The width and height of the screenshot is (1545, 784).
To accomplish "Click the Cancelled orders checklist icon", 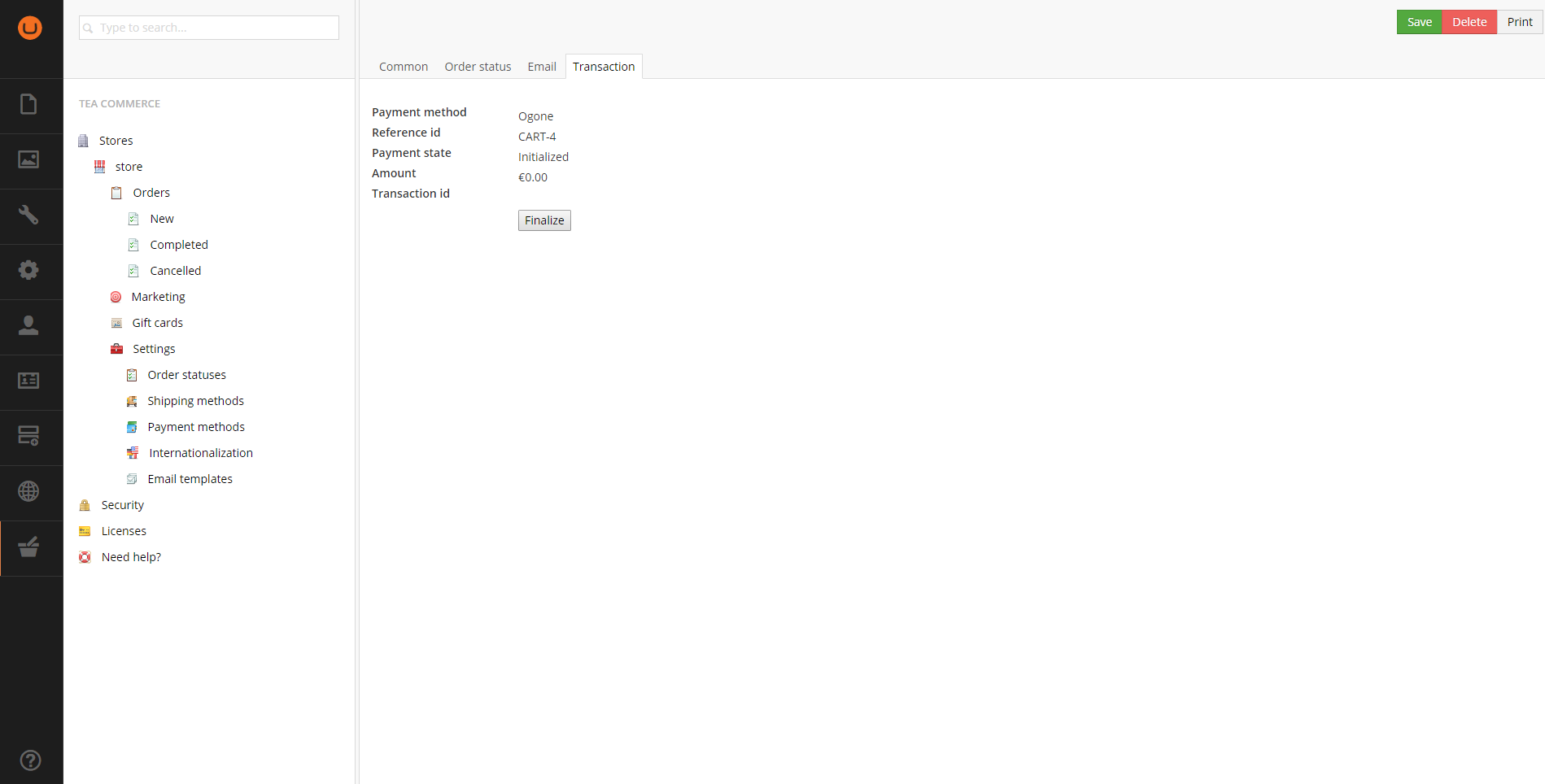I will tap(133, 271).
